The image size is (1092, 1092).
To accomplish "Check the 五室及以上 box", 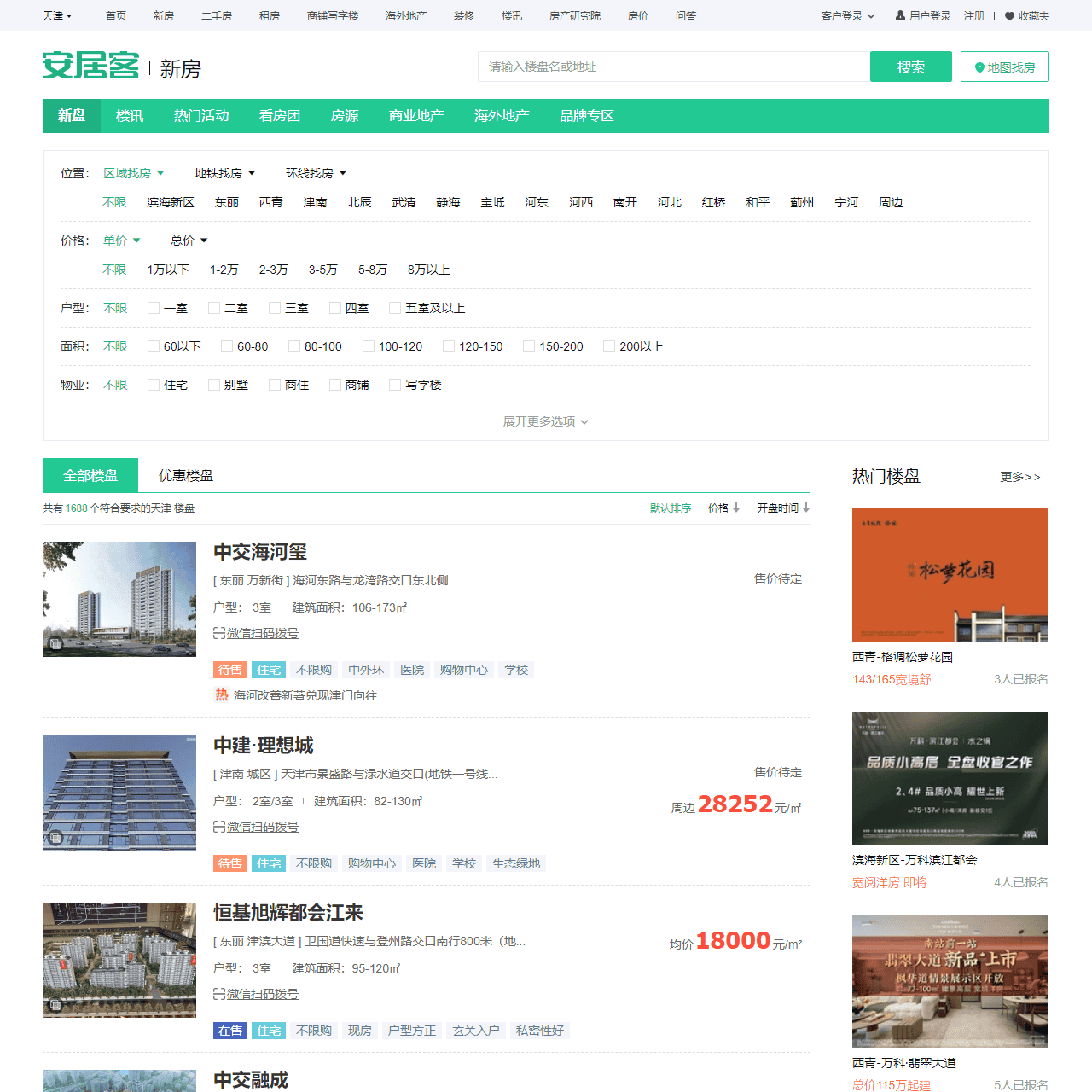I will pos(395,308).
